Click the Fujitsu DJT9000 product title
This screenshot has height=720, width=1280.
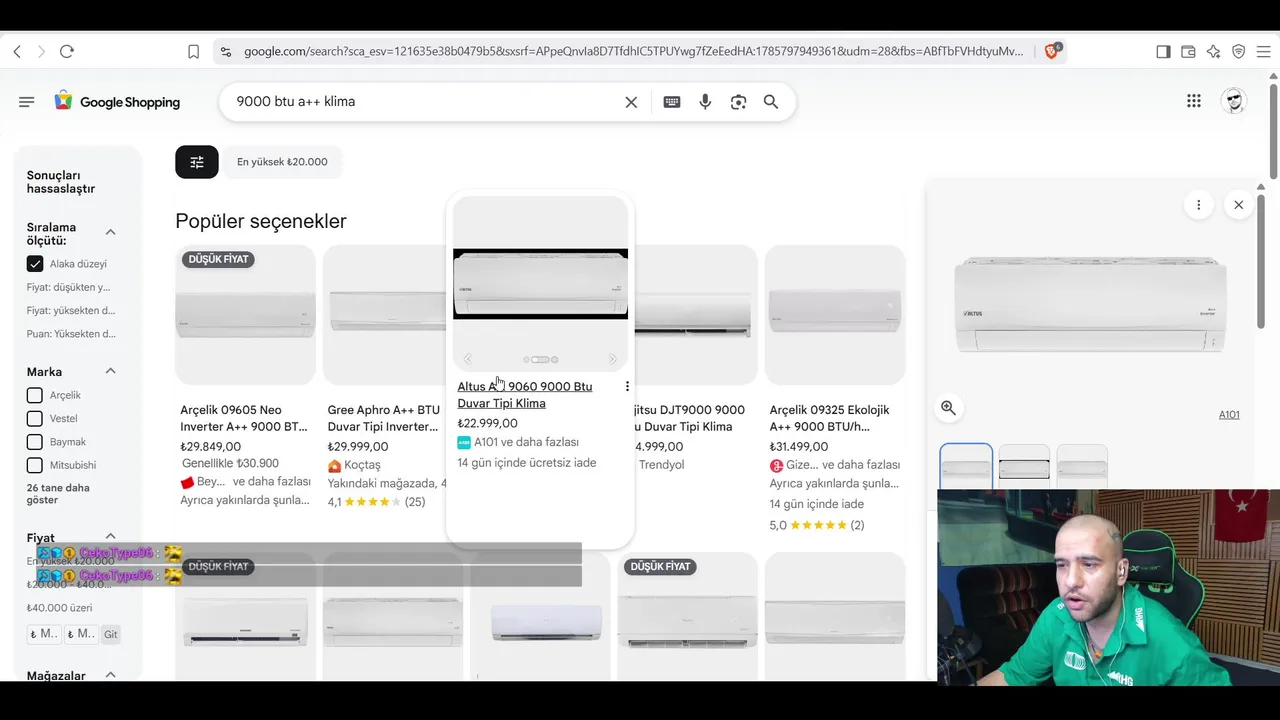[690, 418]
